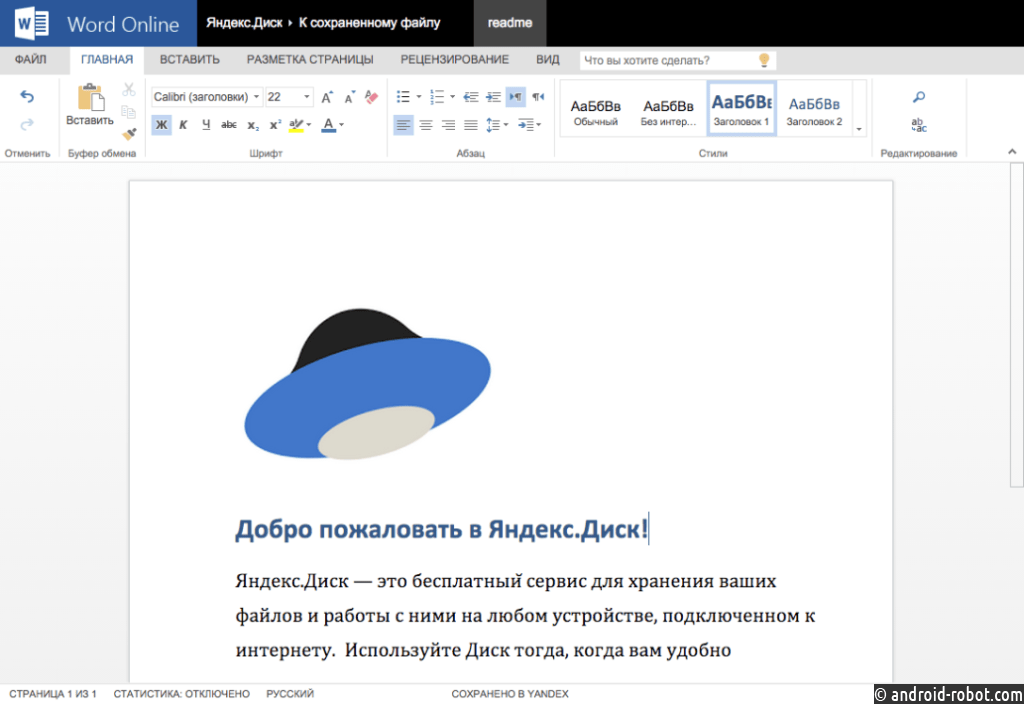Open special indent options dropdown
The height and width of the screenshot is (704, 1024).
click(530, 125)
